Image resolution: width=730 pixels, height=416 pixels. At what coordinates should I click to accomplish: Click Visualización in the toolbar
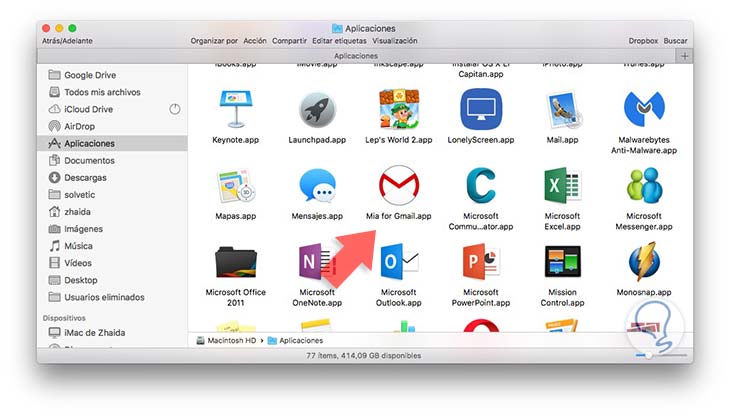point(394,41)
